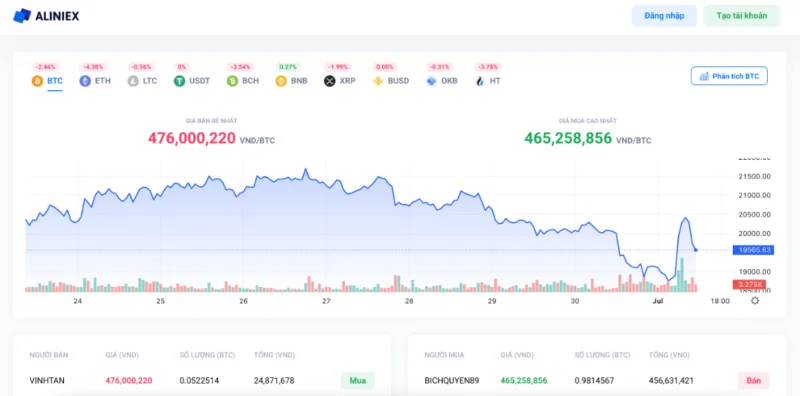Click quantity 0.9814567 in buyer row
The height and width of the screenshot is (396, 800).
click(594, 381)
